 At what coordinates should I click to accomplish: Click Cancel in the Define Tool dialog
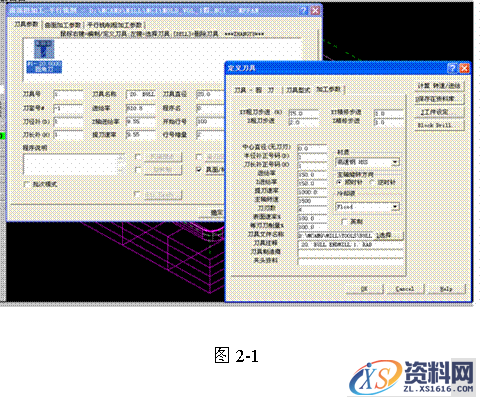coord(405,289)
